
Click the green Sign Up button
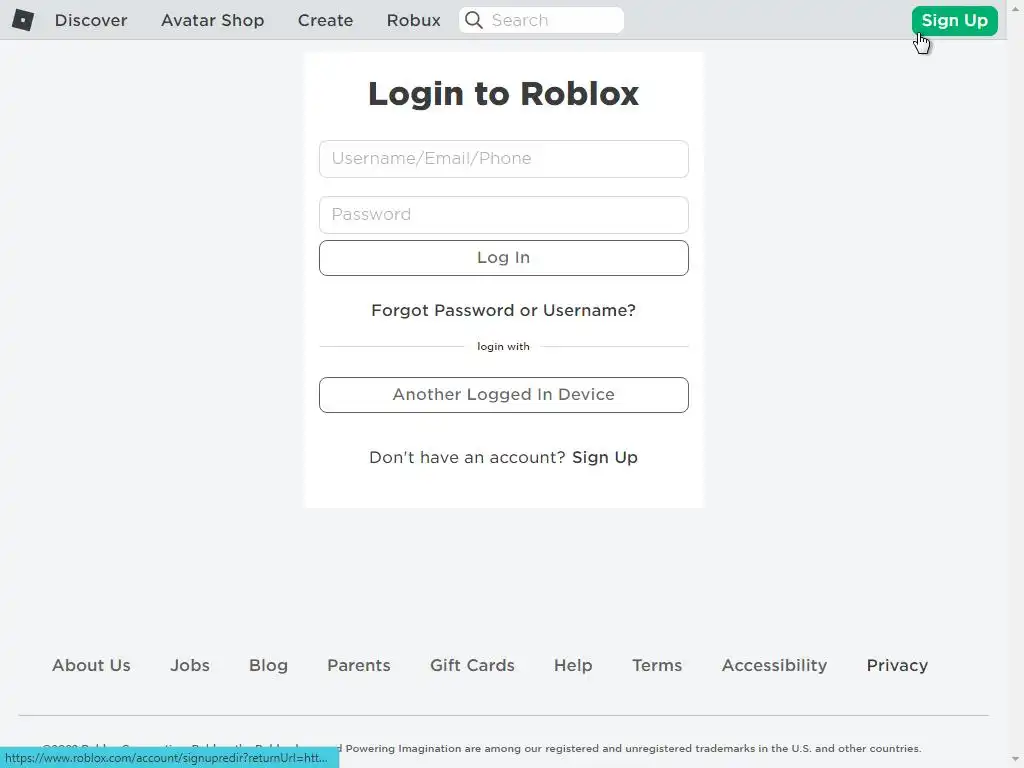pyautogui.click(x=955, y=21)
